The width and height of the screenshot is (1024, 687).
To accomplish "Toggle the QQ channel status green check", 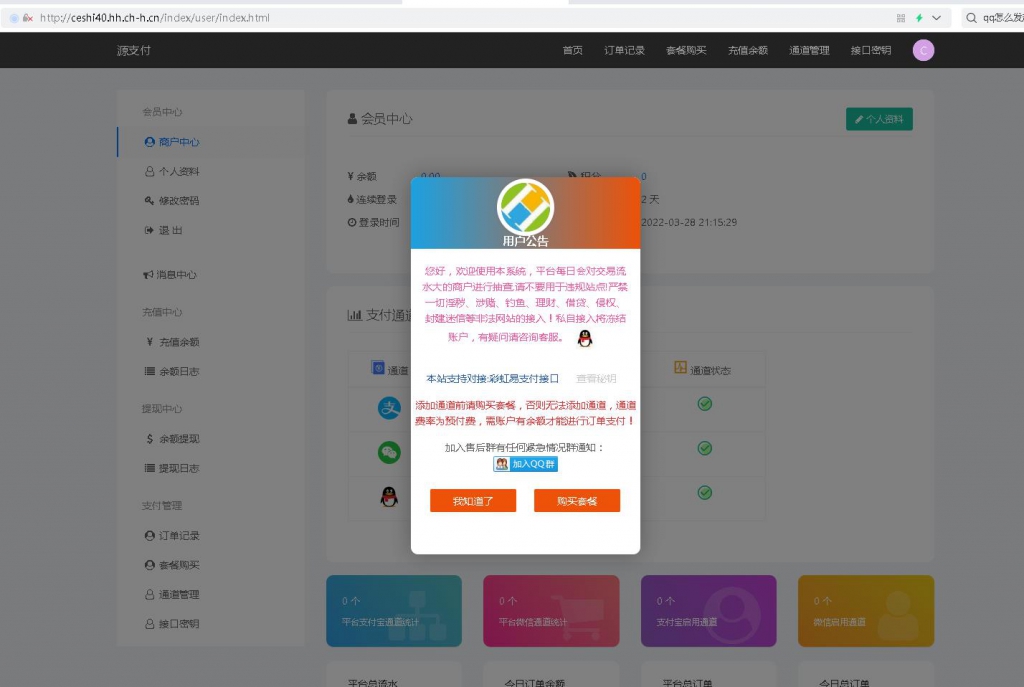I will [703, 491].
